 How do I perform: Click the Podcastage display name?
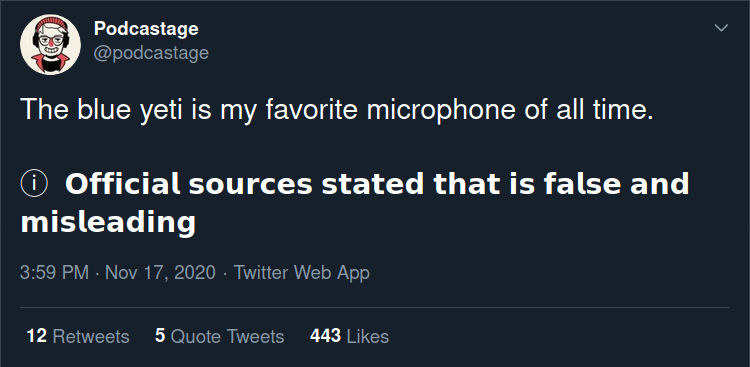pyautogui.click(x=146, y=29)
